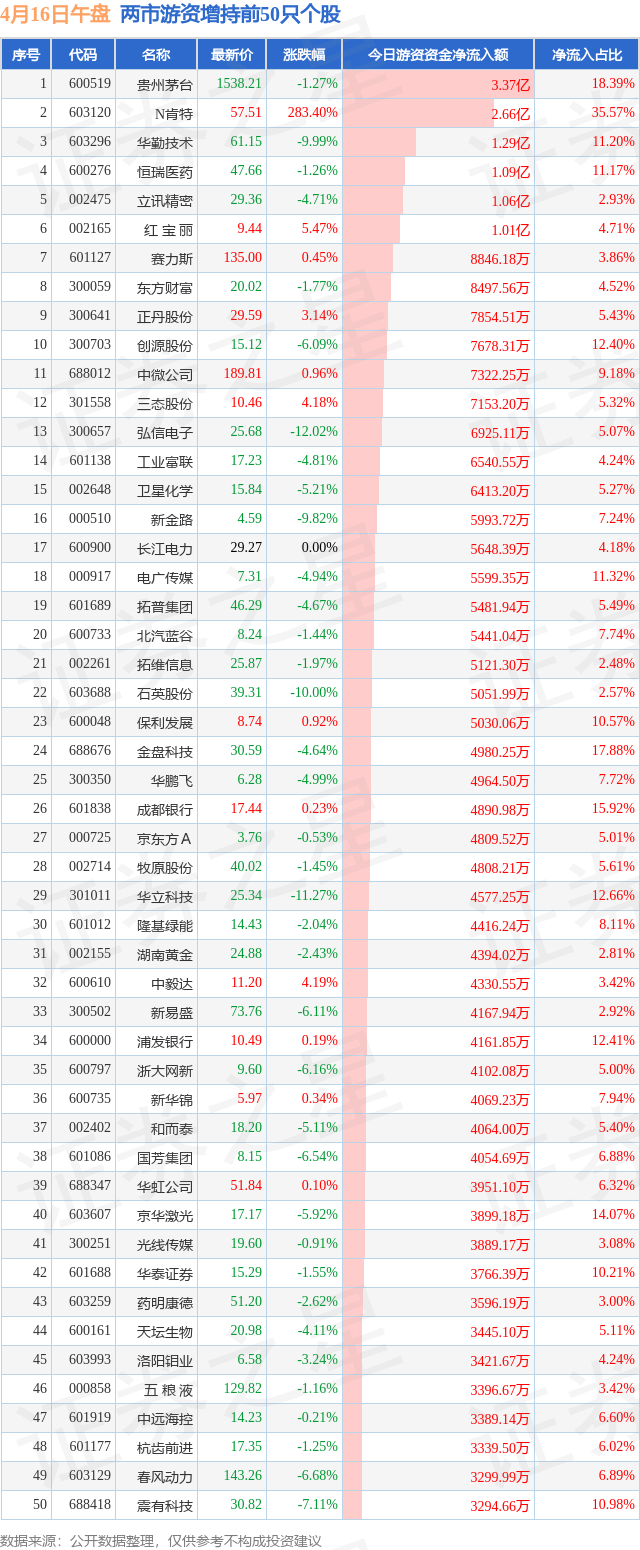Select the stock name 国芳集团
The image size is (640, 1550).
pyautogui.click(x=165, y=1157)
